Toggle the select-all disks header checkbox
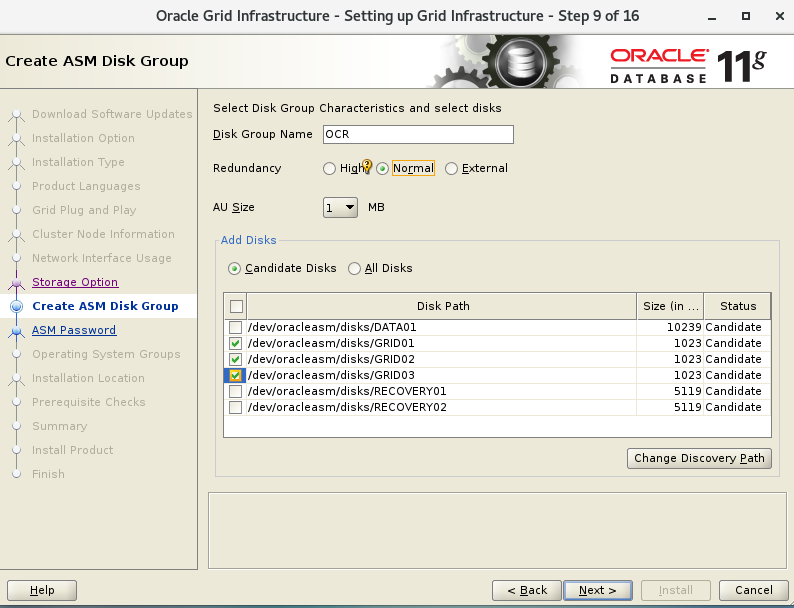Screen dimensions: 794x608 (236, 306)
